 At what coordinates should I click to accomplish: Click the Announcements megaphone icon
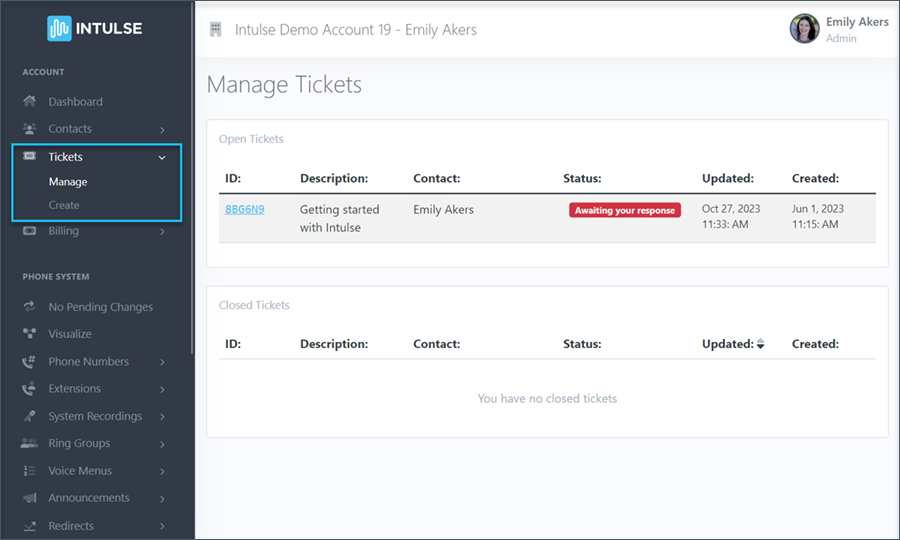(29, 498)
